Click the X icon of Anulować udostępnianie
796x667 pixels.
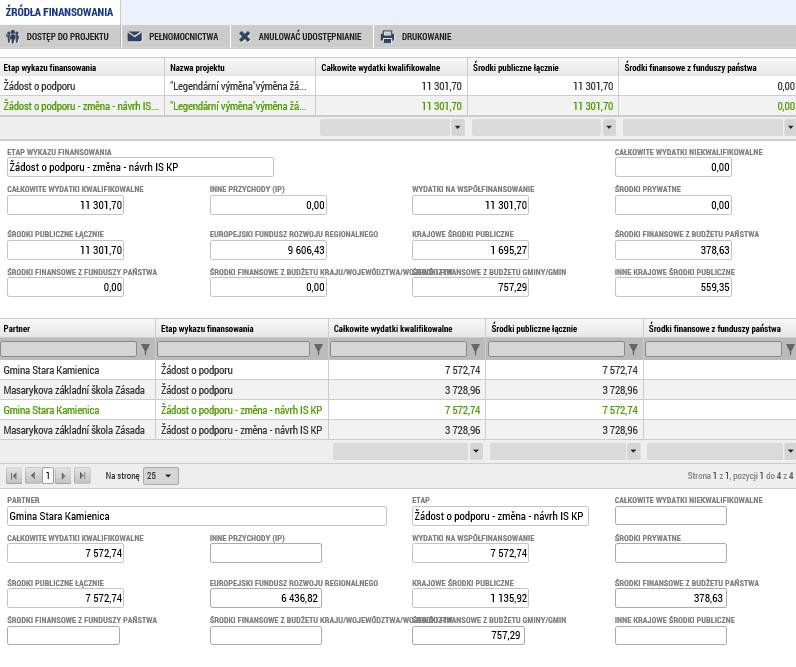tap(244, 37)
